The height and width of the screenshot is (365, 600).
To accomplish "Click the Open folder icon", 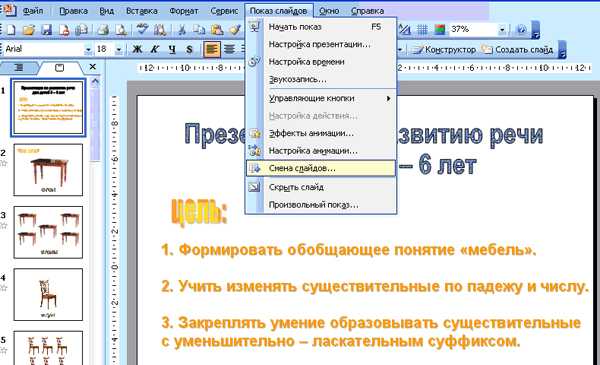I will click(29, 29).
